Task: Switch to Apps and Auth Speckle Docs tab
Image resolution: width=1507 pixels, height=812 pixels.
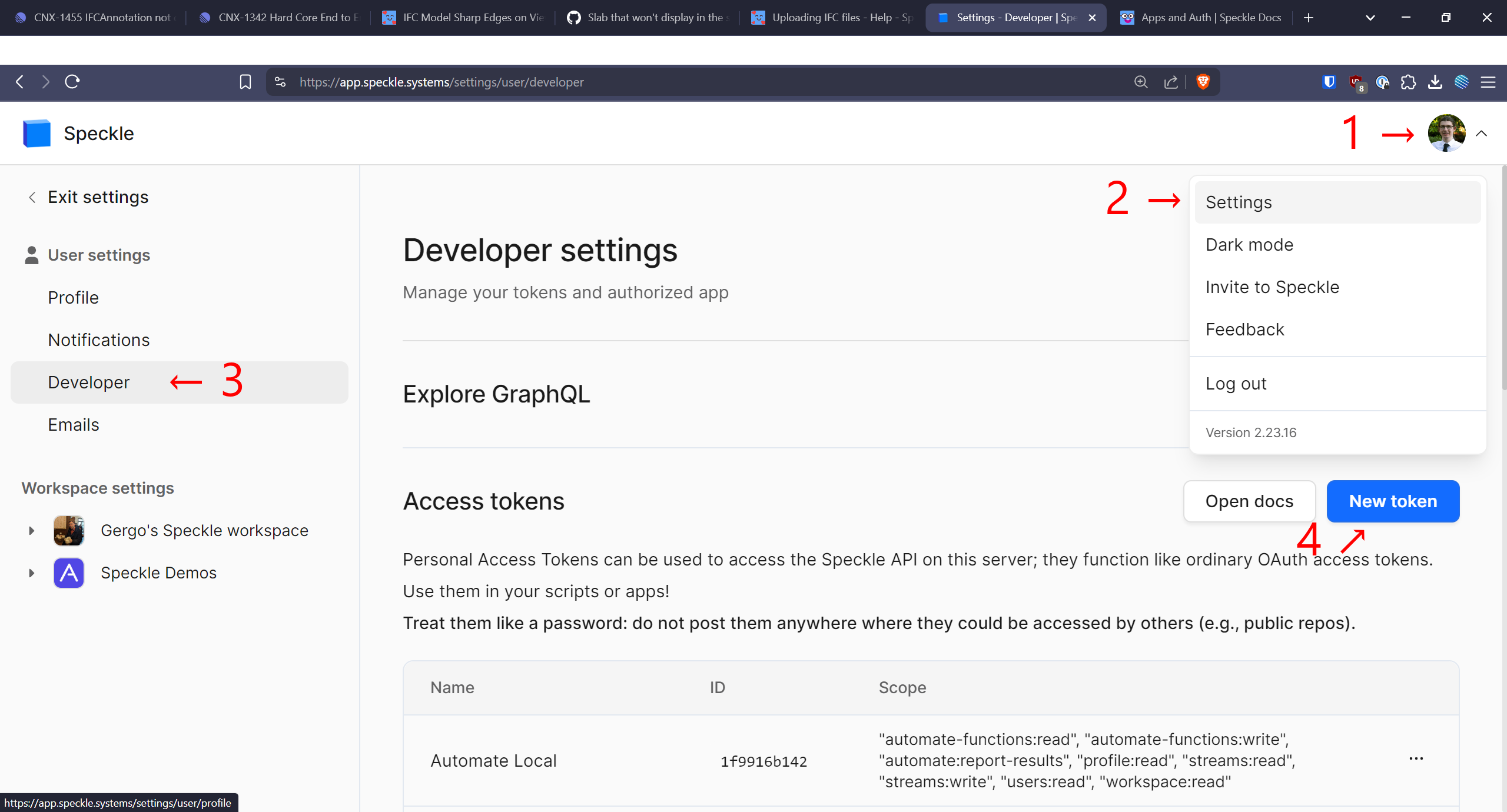Action: [1202, 18]
